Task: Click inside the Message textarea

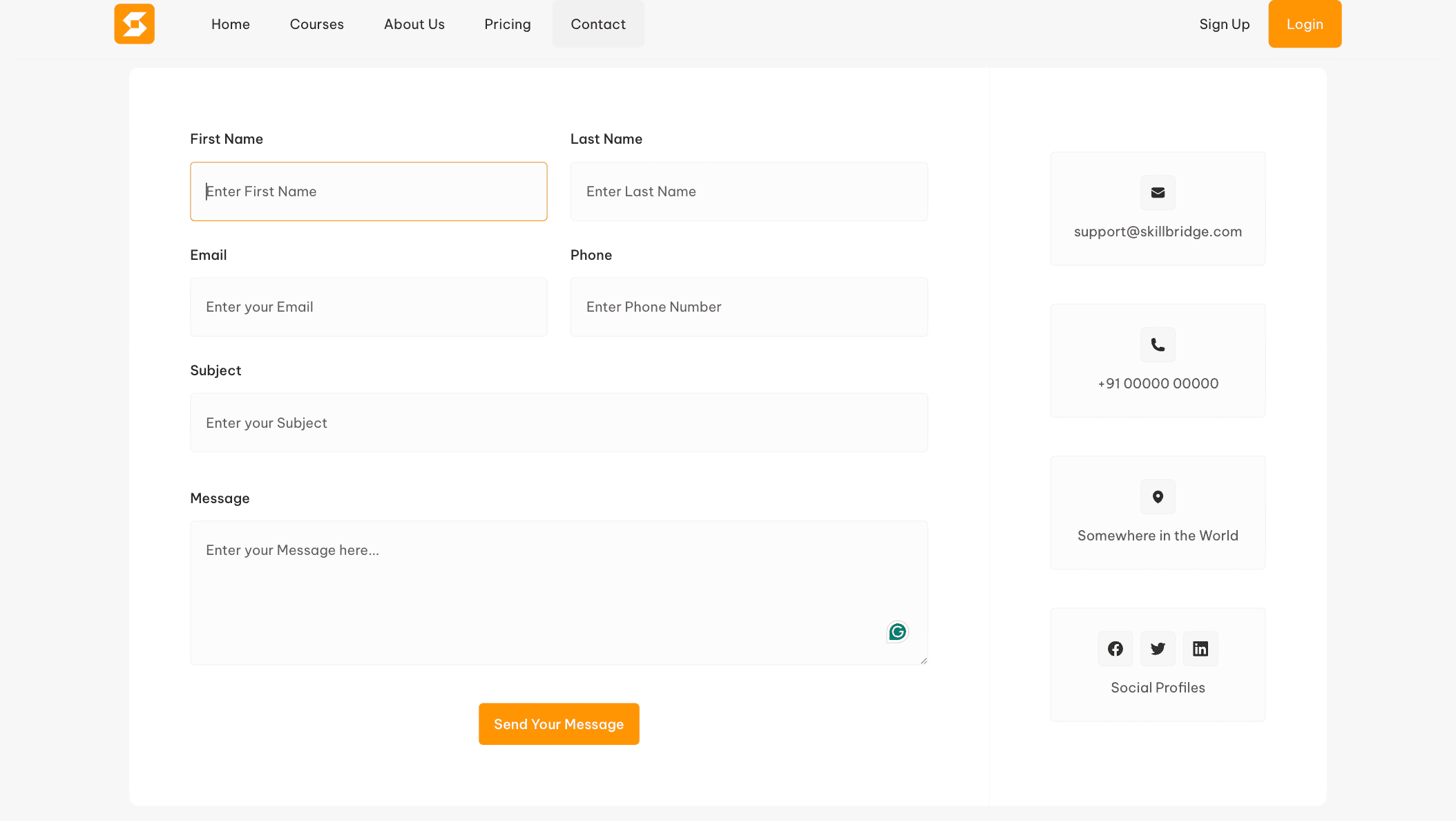Action: point(559,593)
